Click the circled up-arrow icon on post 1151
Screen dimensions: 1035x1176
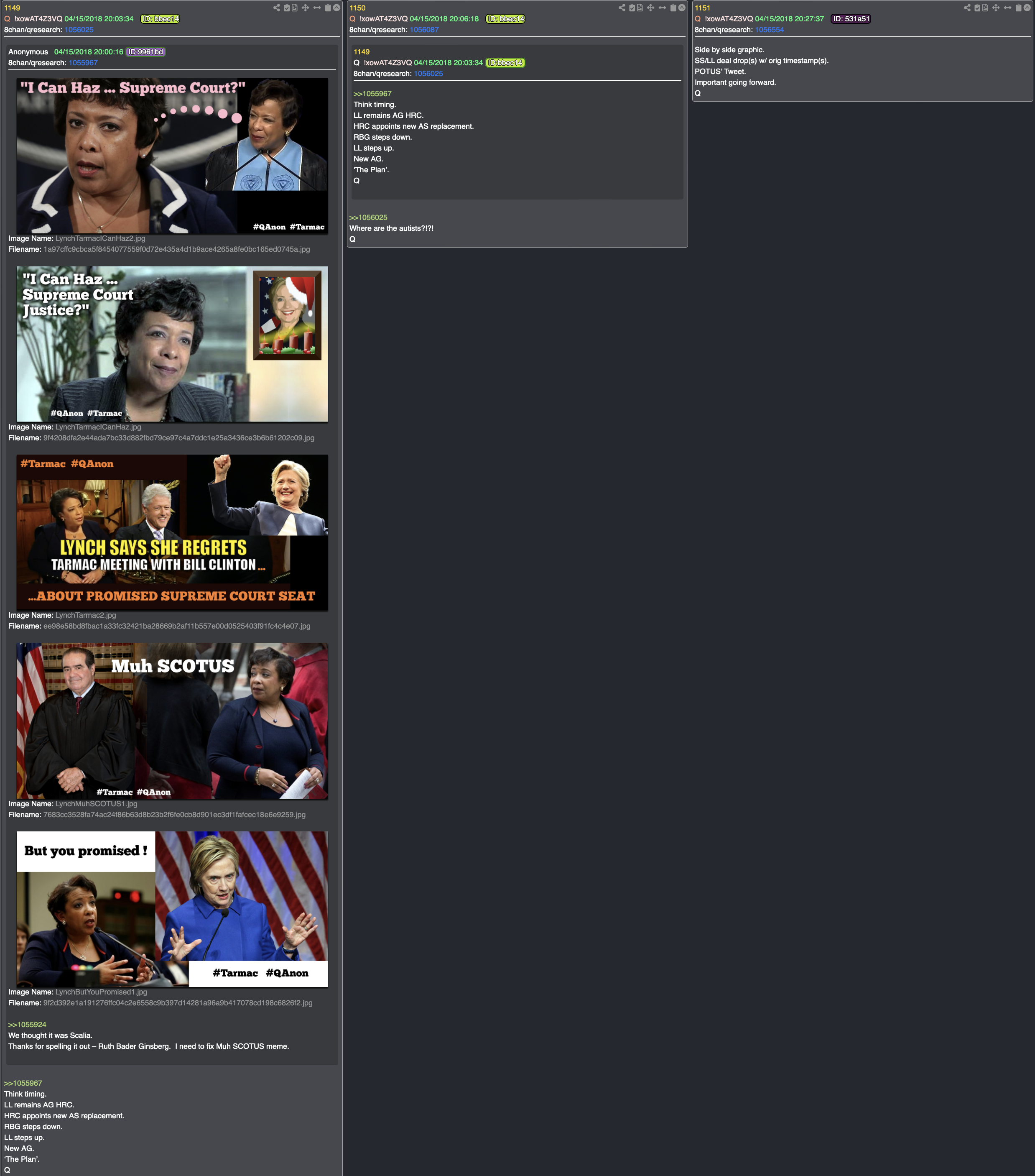[1027, 8]
